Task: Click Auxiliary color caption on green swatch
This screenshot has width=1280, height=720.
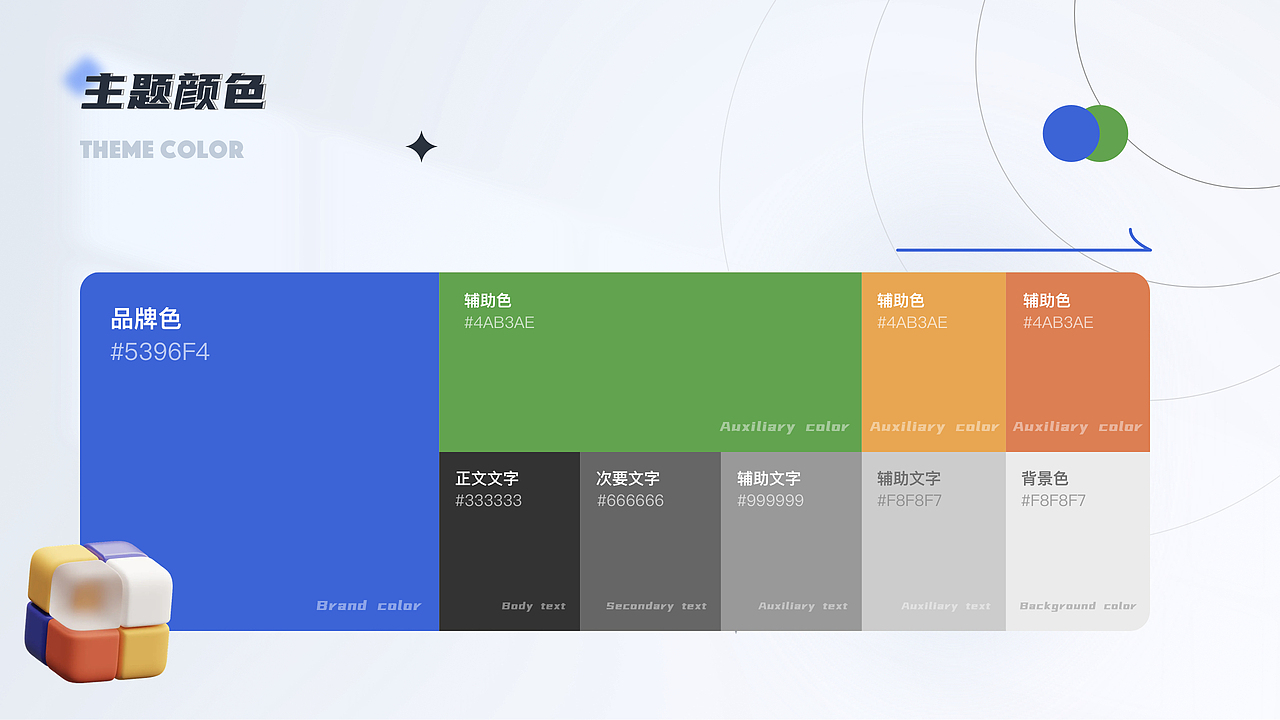Action: (x=784, y=427)
